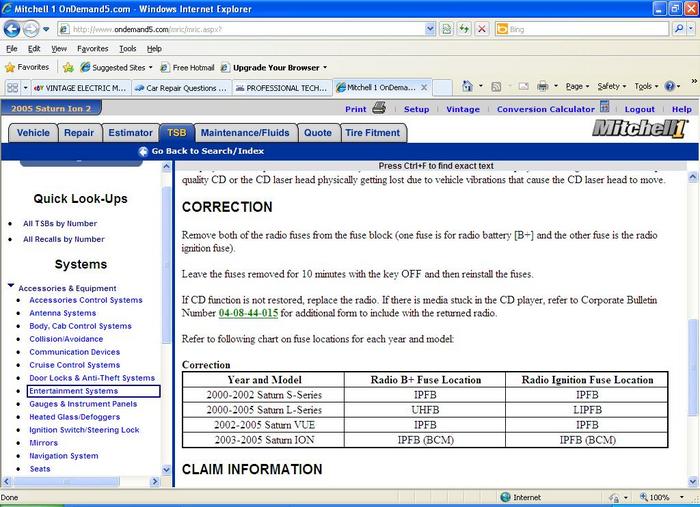The width and height of the screenshot is (700, 507).
Task: Switch to the Quote tab
Action: click(x=318, y=133)
